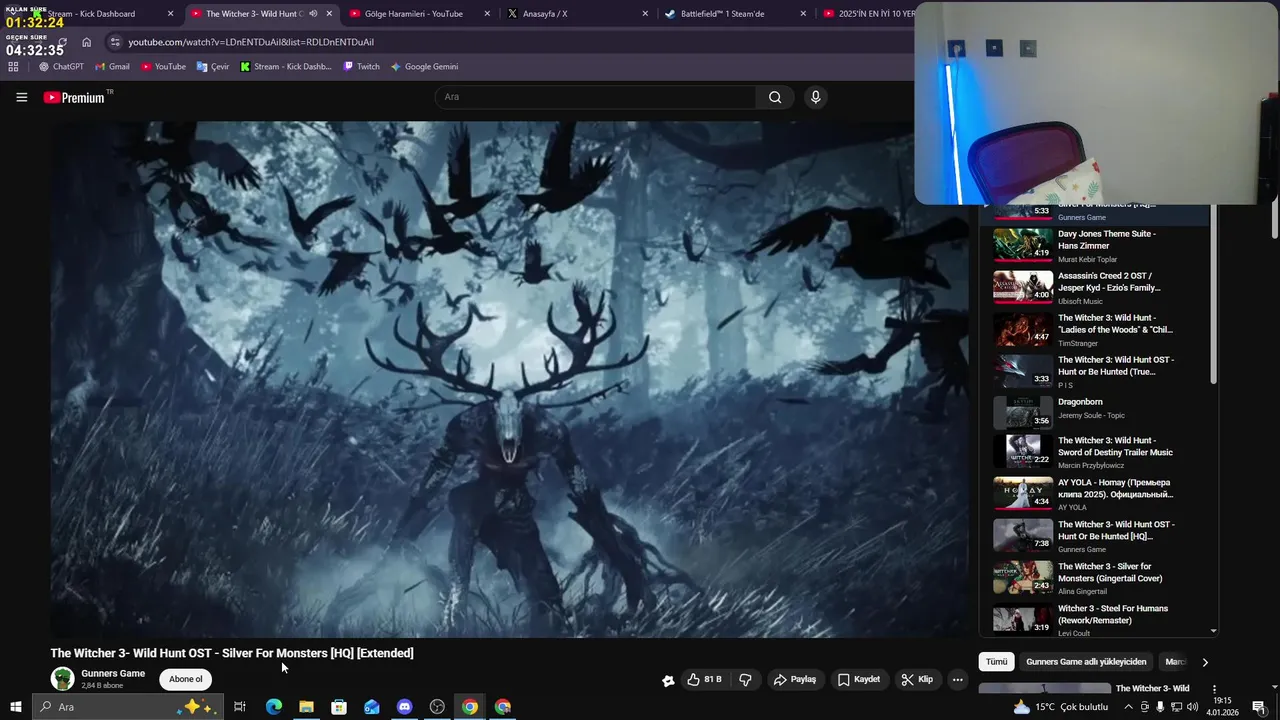
Task: Play Witcher 3 Steel For Humans item
Action: click(1095, 619)
